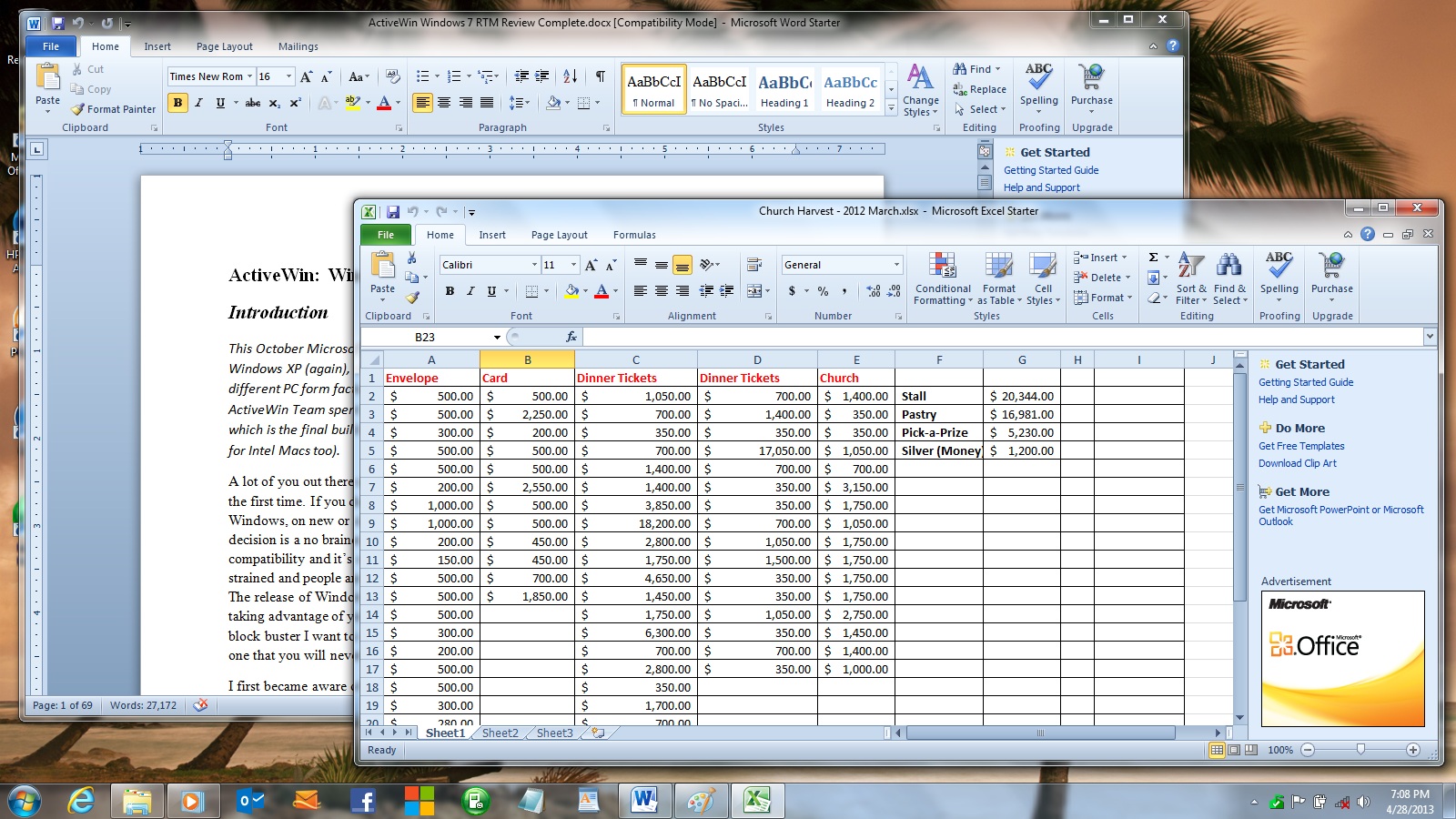Click Word's Grow Font icon
Screen dimensions: 1456x819
tap(307, 76)
